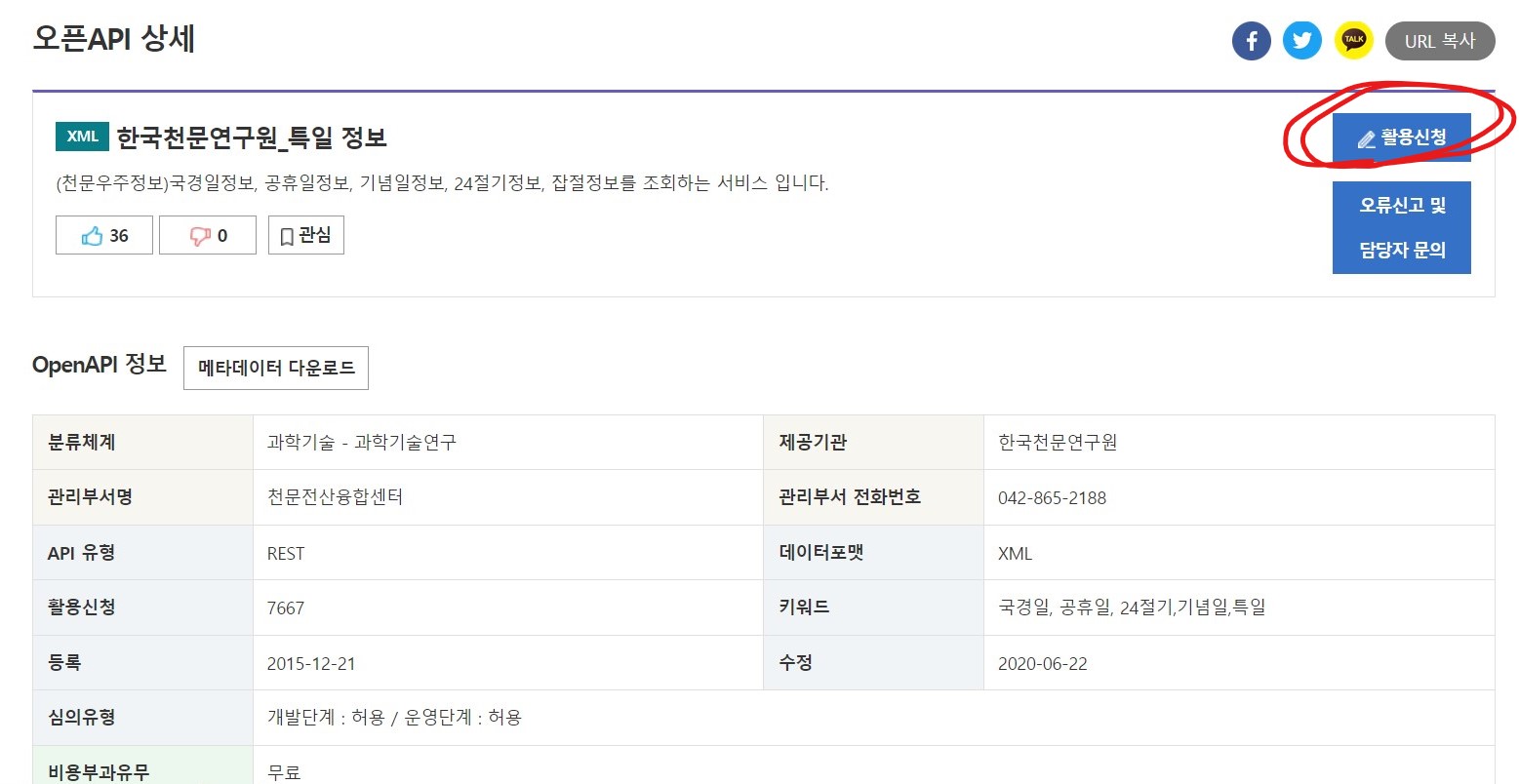Select the API 유형 header cell

(142, 552)
